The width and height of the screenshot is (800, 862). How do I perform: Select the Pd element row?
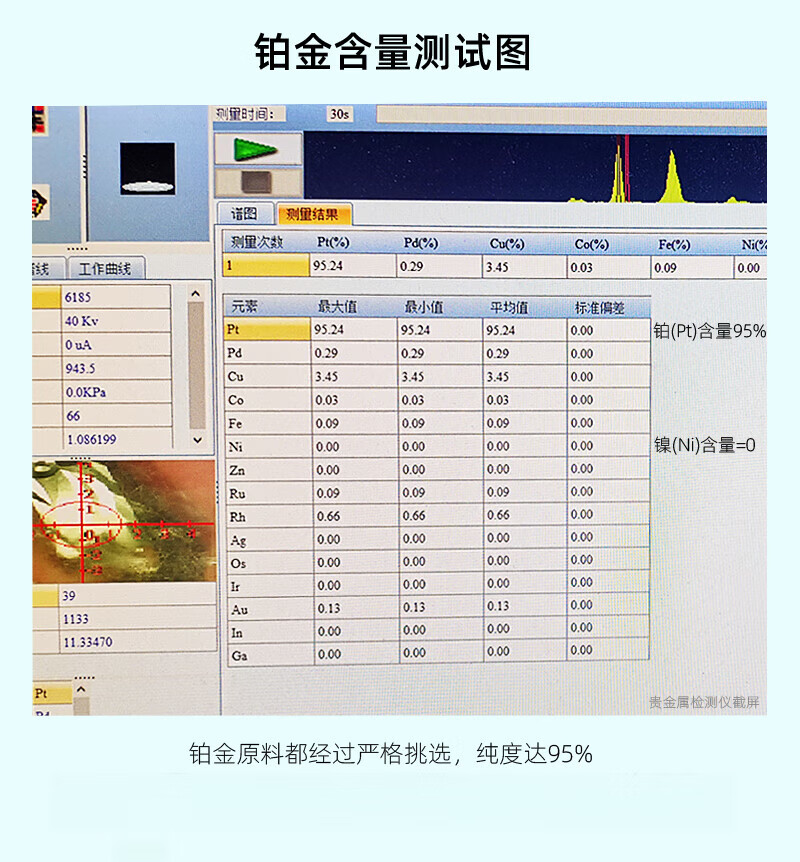(x=437, y=353)
